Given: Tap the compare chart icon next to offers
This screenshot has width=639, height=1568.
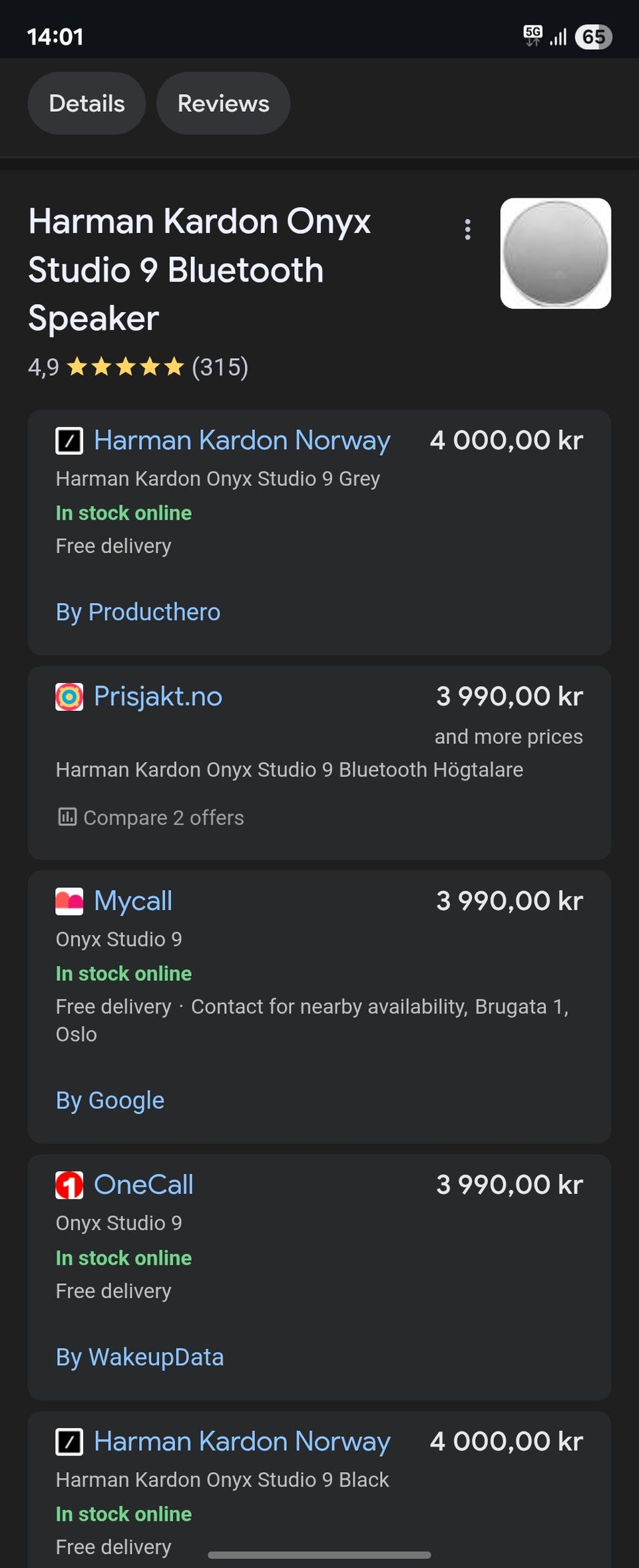Looking at the screenshot, I should (67, 817).
